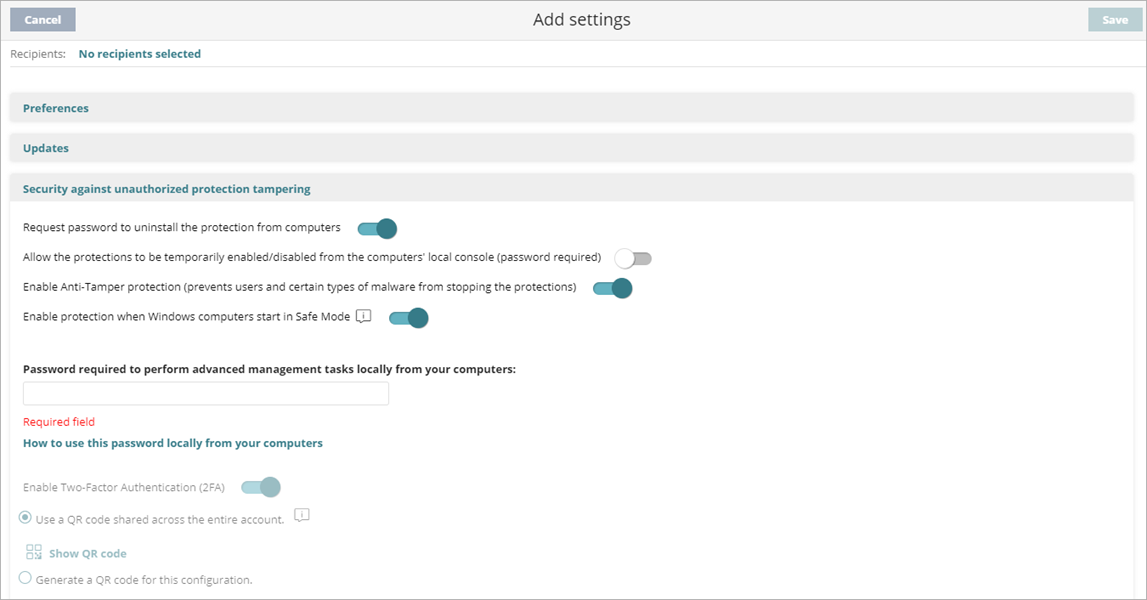The height and width of the screenshot is (600, 1147).
Task: Open the recipients selector via No recipients selected
Action: tap(140, 53)
